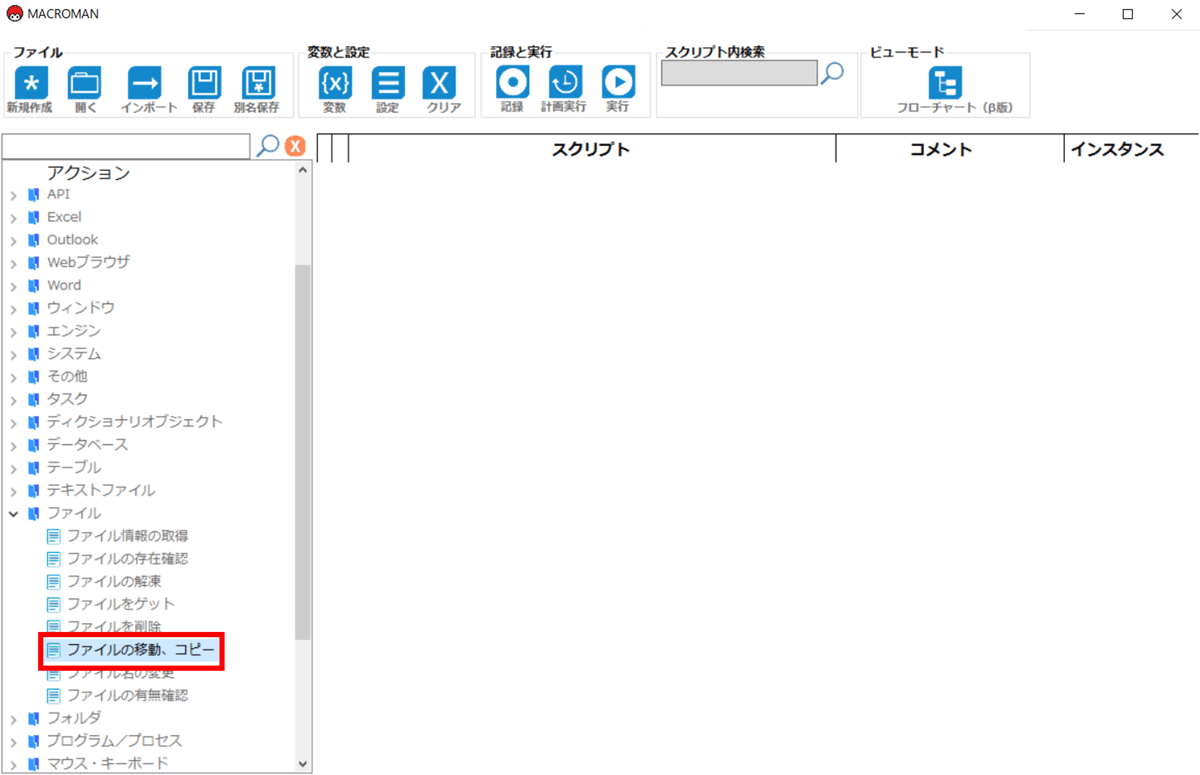Select the データベース category
1200x775 pixels.
point(88,445)
